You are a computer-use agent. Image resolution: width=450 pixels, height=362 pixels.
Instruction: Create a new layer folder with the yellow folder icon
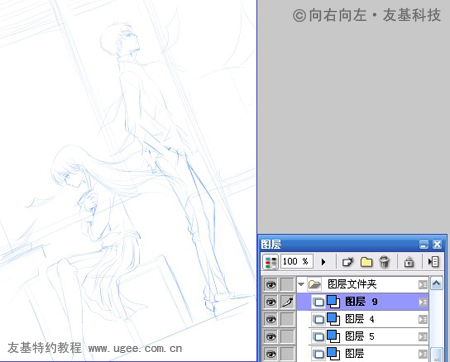[x=366, y=262]
